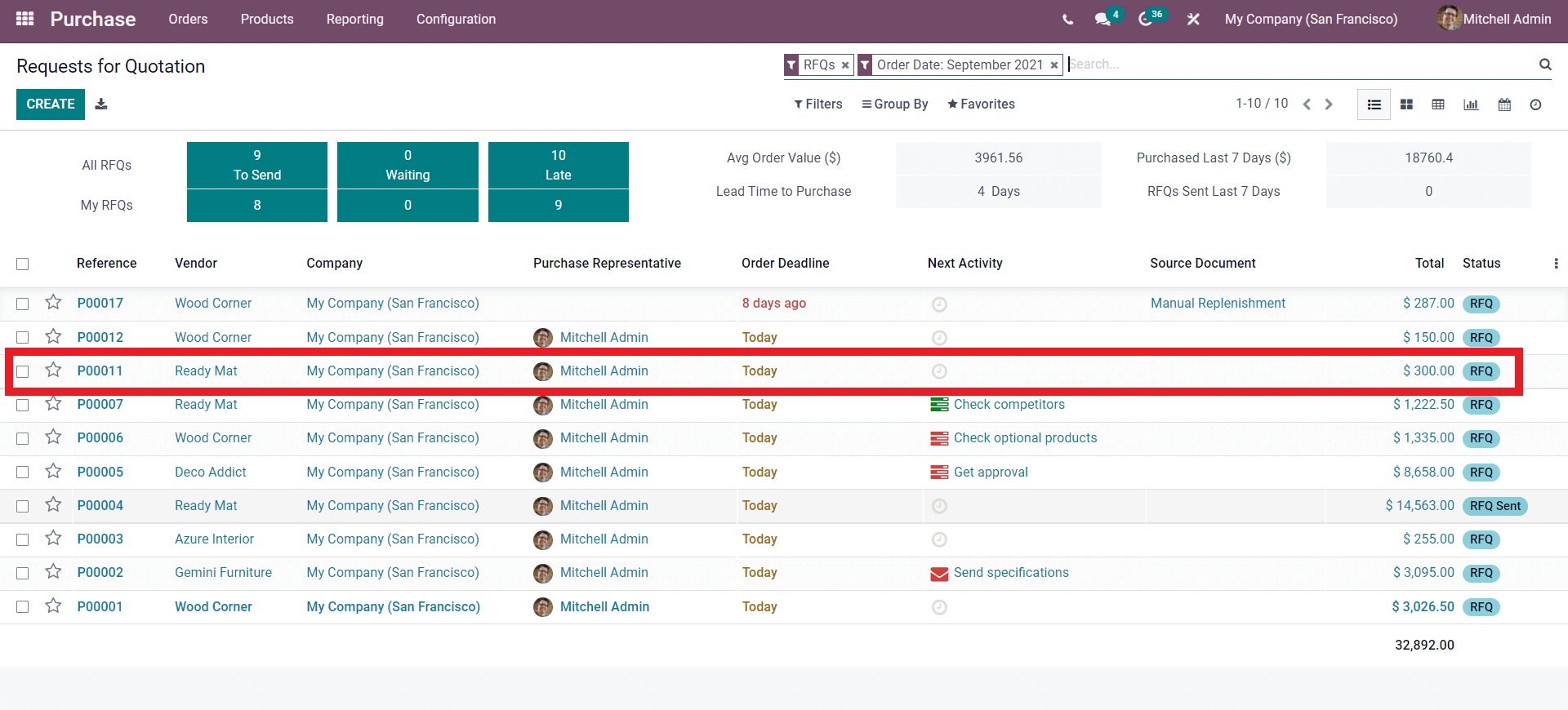Click the debug tools X icon
The image size is (1568, 710).
pyautogui.click(x=1193, y=19)
